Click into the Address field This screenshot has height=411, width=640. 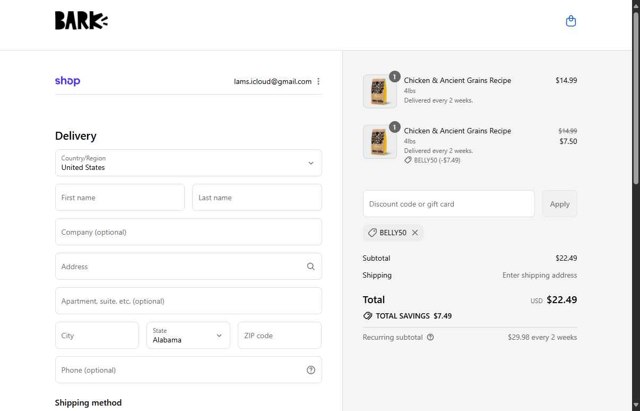[x=188, y=267]
